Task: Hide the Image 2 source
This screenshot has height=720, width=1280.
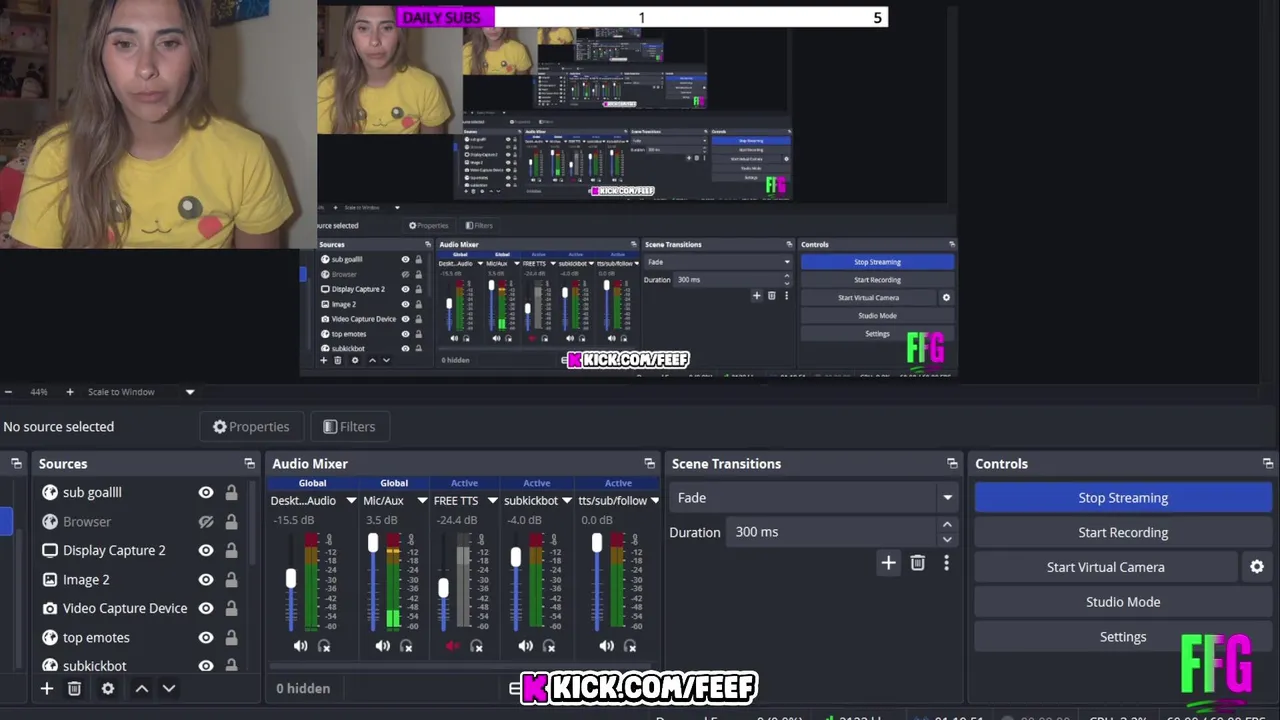Action: pyautogui.click(x=206, y=579)
